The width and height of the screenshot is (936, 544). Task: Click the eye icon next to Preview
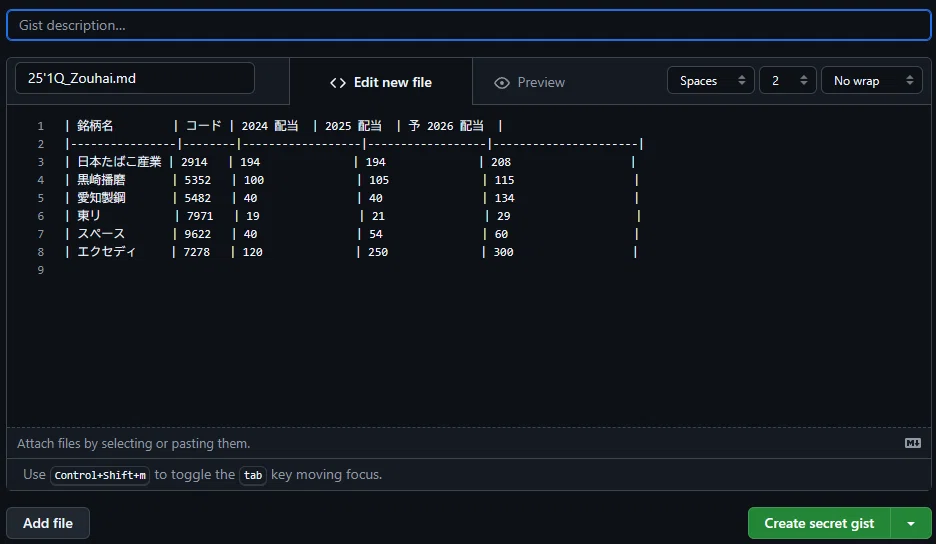(502, 83)
